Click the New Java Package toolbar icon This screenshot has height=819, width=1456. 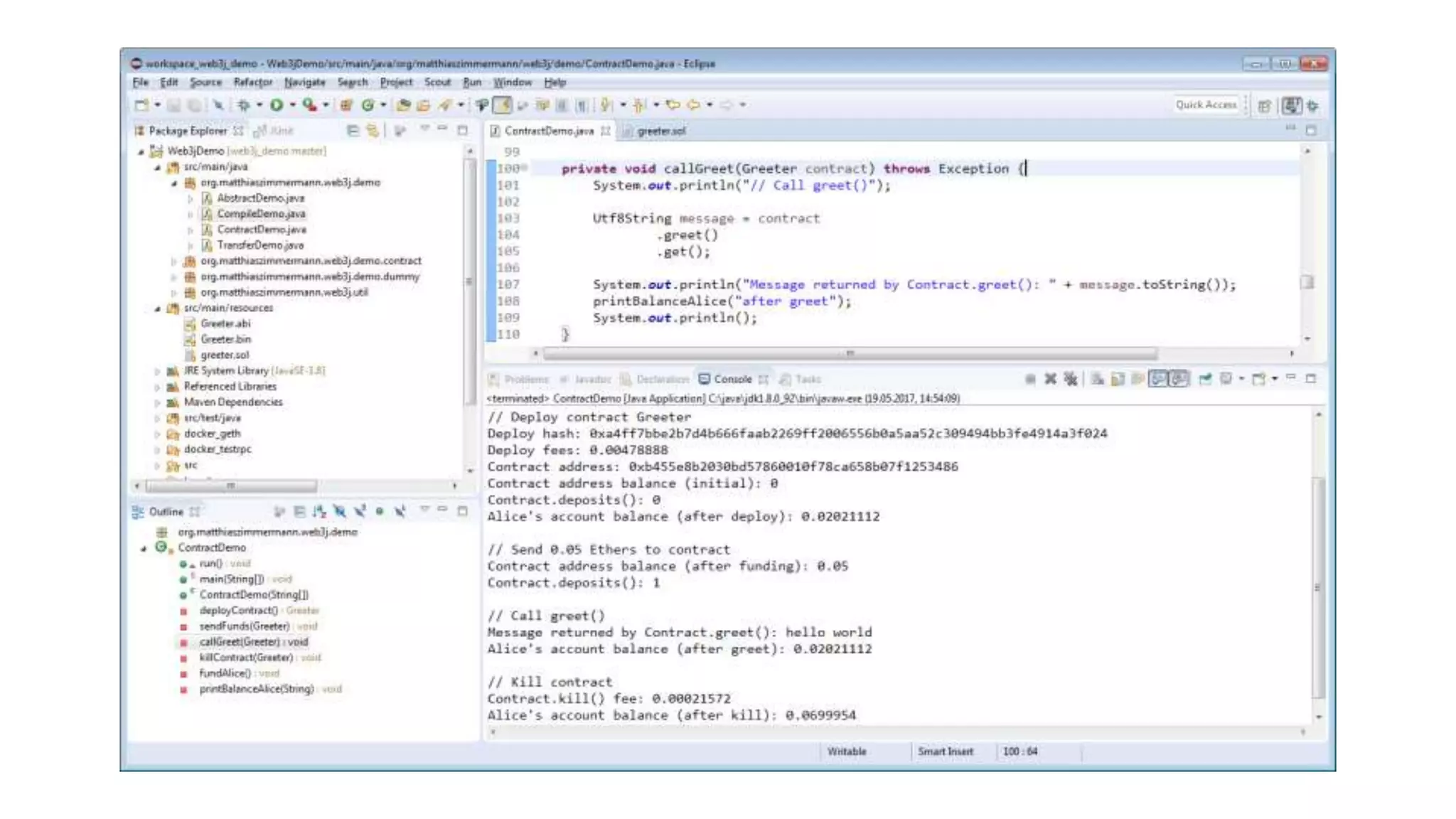coord(346,105)
